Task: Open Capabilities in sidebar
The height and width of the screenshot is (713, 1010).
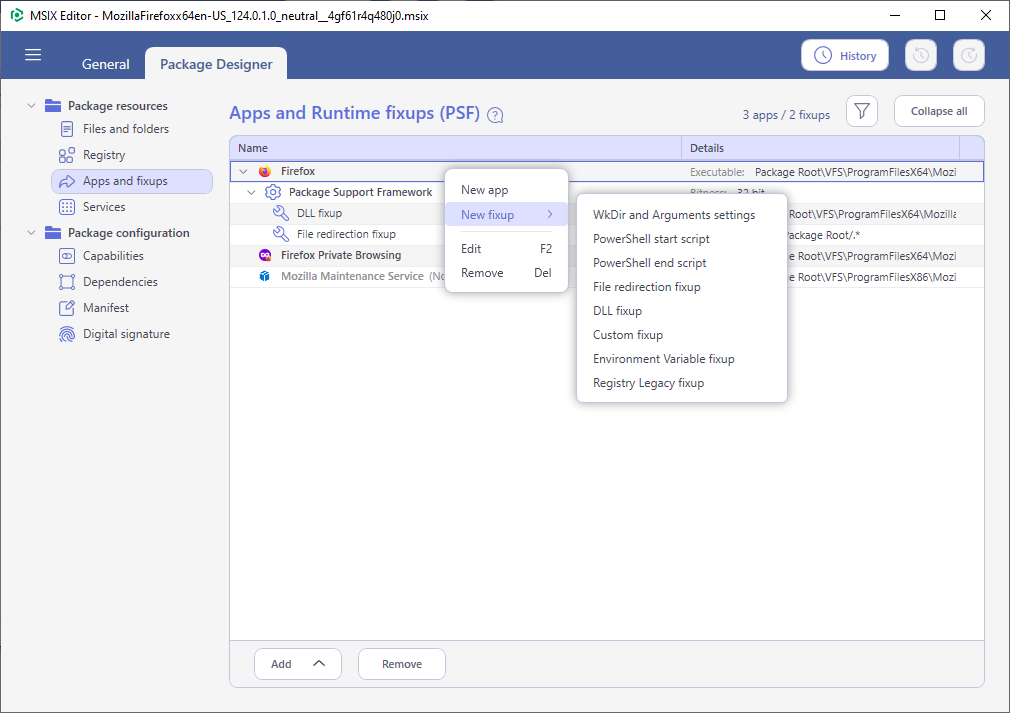Action: tap(113, 256)
